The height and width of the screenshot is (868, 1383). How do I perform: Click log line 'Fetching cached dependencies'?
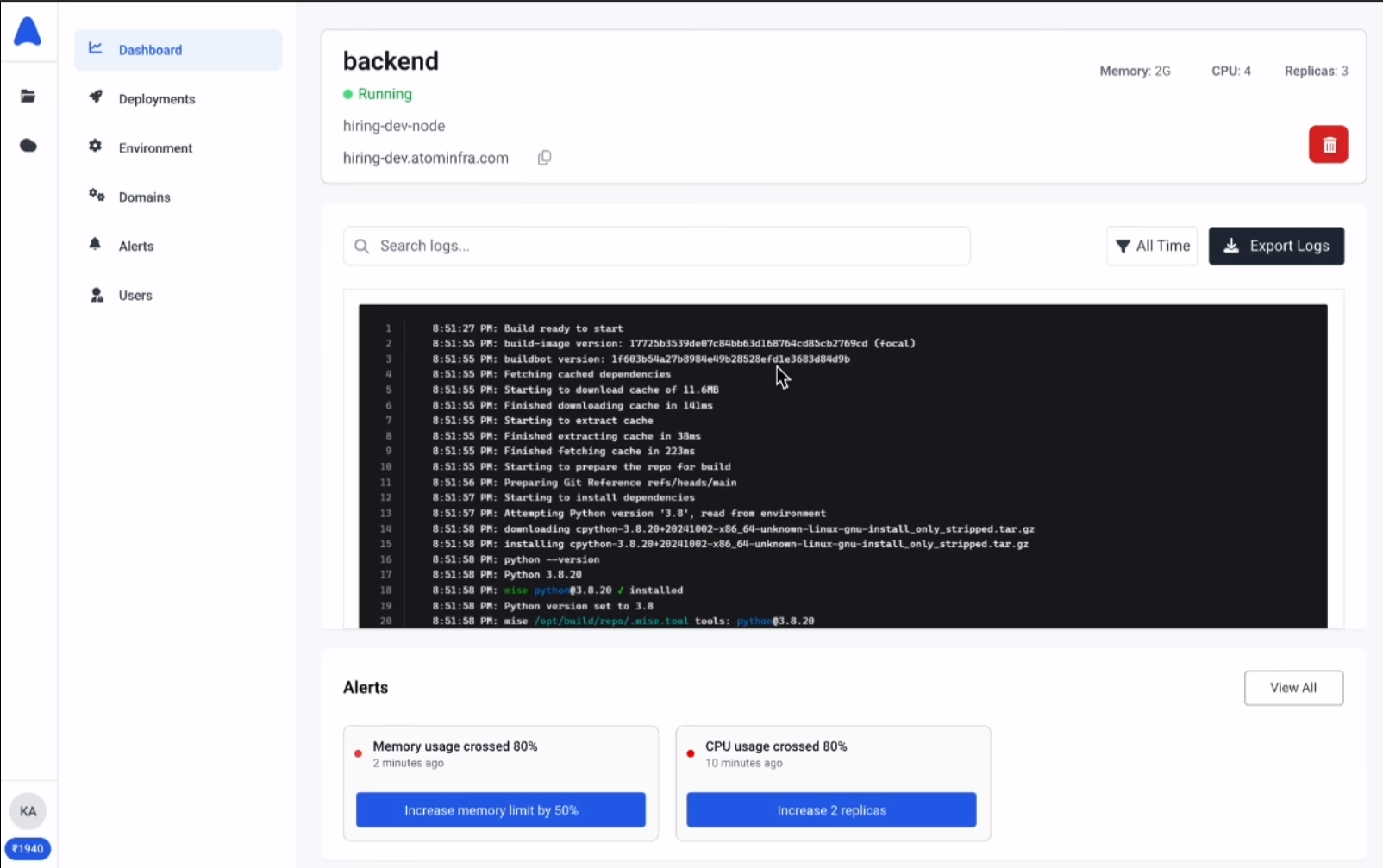(x=587, y=374)
